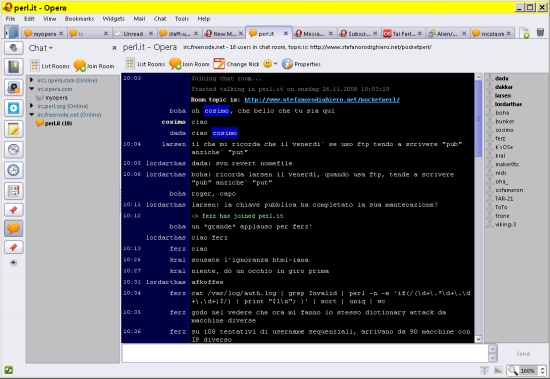The width and height of the screenshot is (550, 379).
Task: Open the Bookmarks menu
Action: tap(79, 19)
